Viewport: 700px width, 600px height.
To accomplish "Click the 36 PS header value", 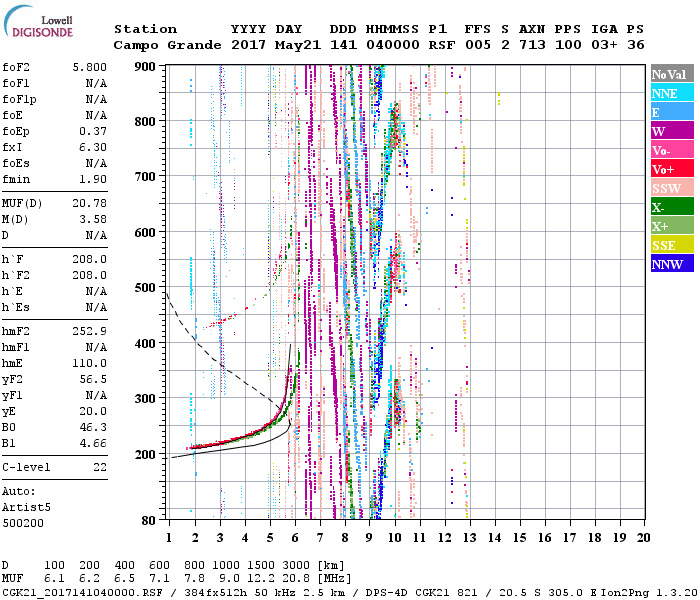I will (x=636, y=45).
